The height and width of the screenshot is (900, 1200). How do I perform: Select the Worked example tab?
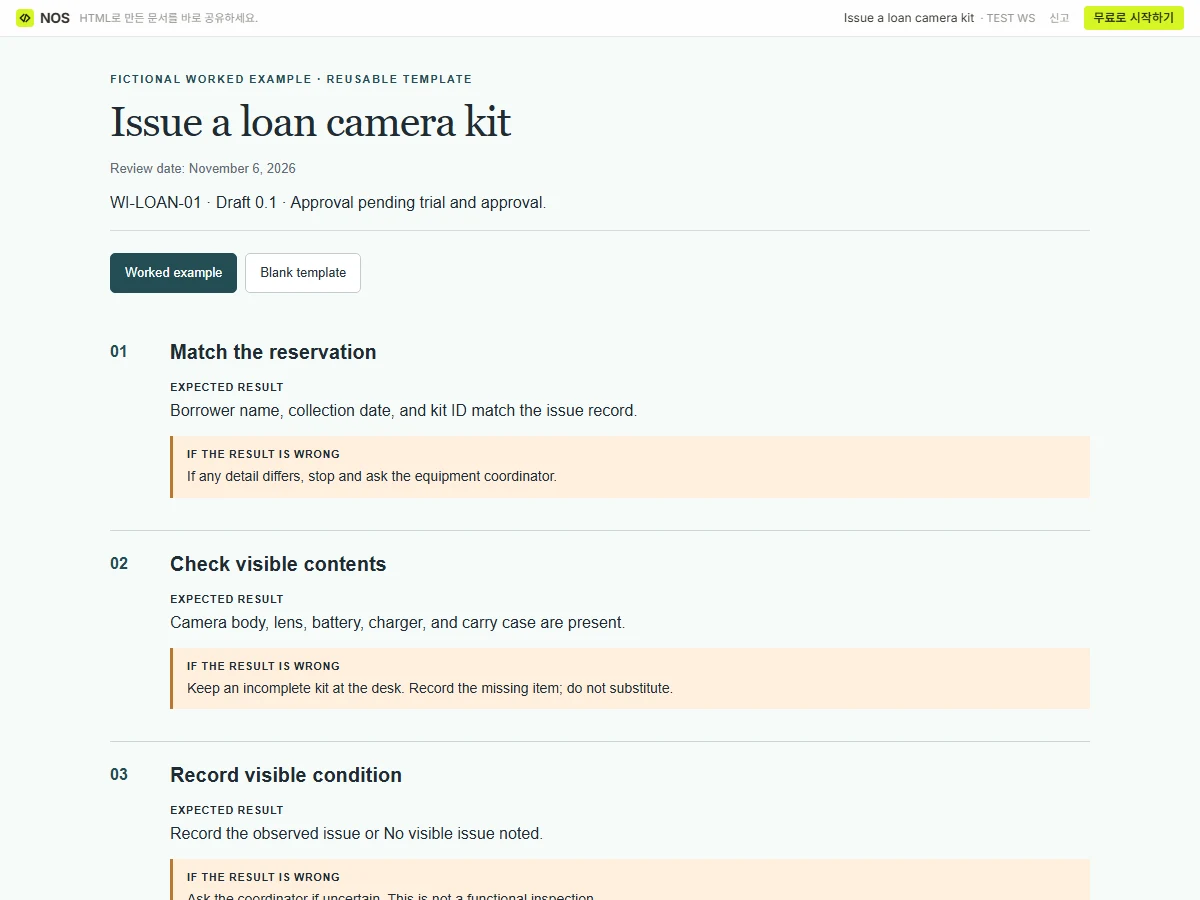173,273
